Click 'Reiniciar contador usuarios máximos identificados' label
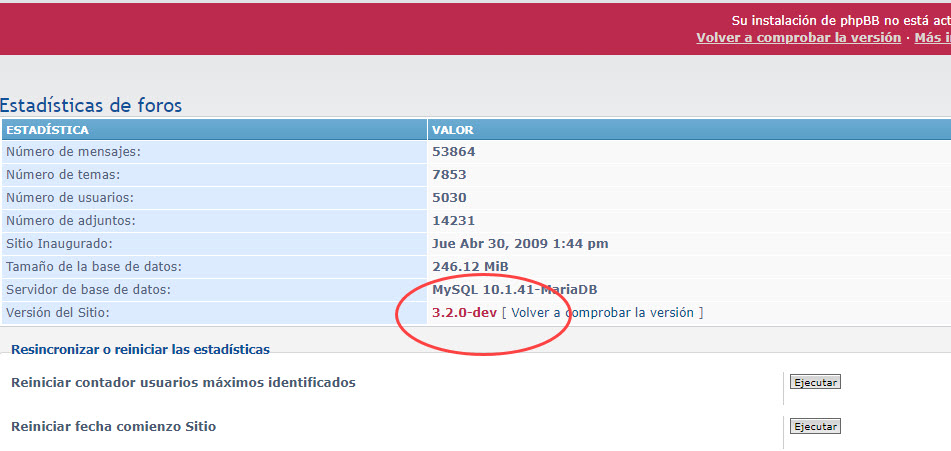 click(183, 382)
